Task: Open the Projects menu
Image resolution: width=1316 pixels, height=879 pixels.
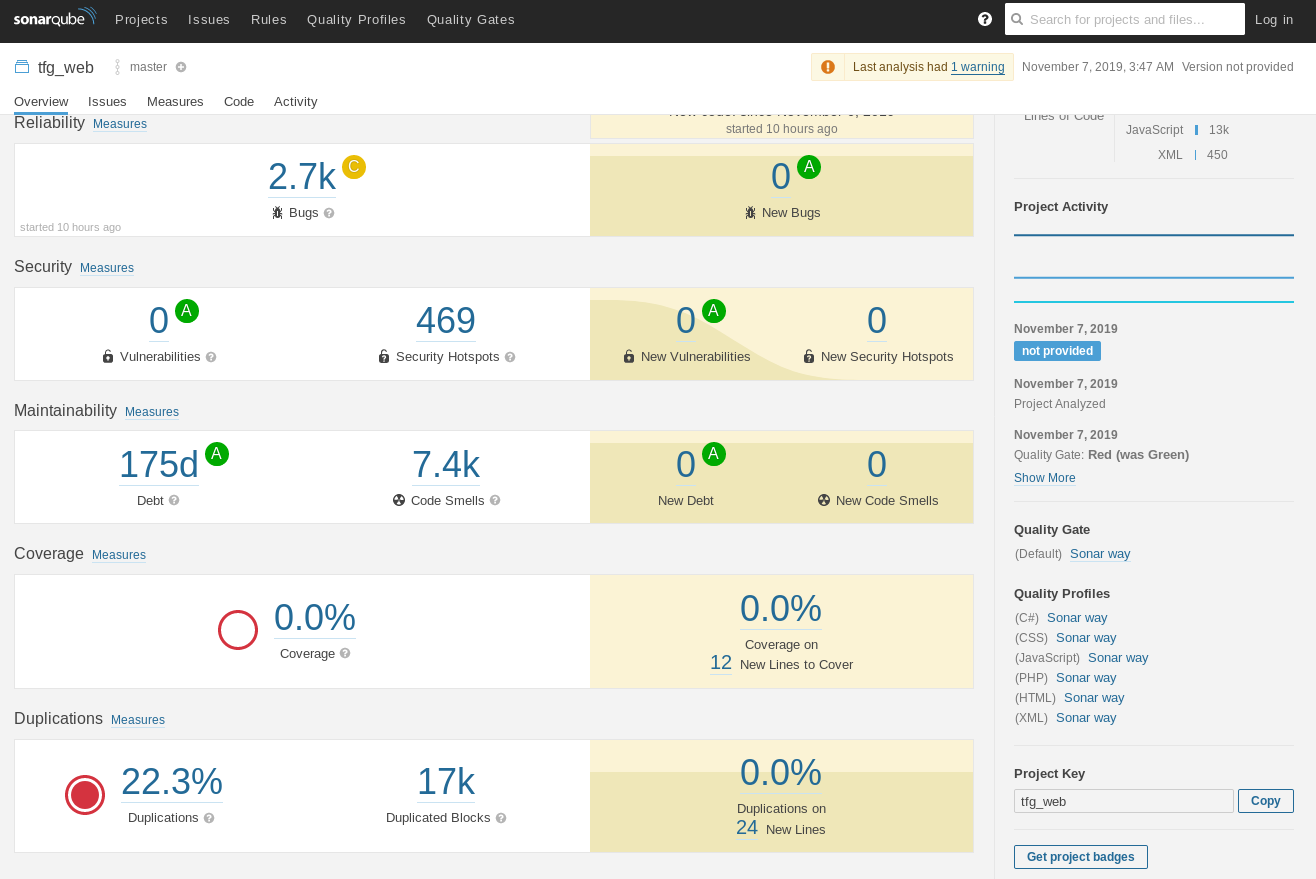Action: (x=141, y=19)
